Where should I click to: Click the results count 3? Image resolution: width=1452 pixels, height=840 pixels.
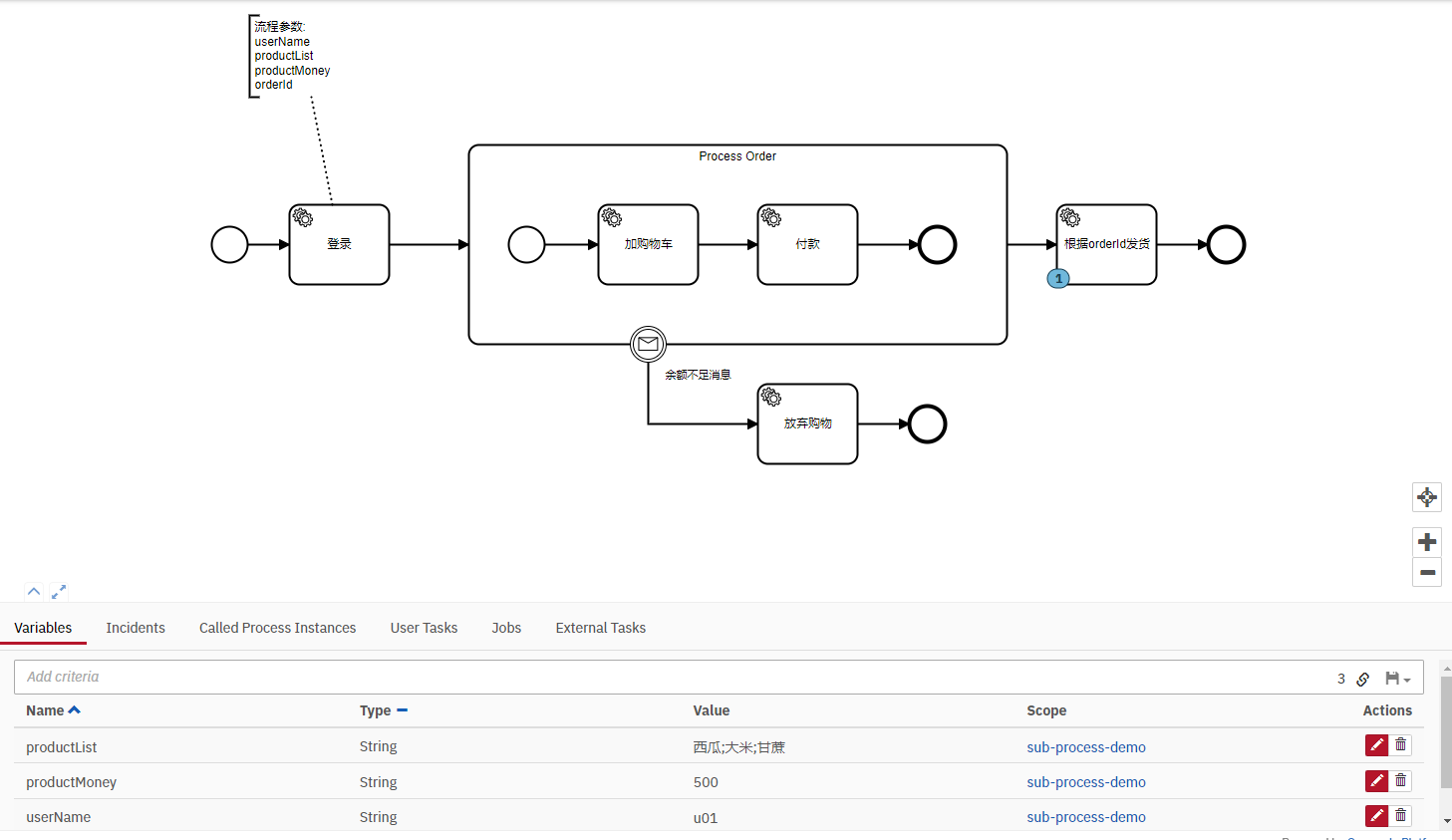point(1341,679)
